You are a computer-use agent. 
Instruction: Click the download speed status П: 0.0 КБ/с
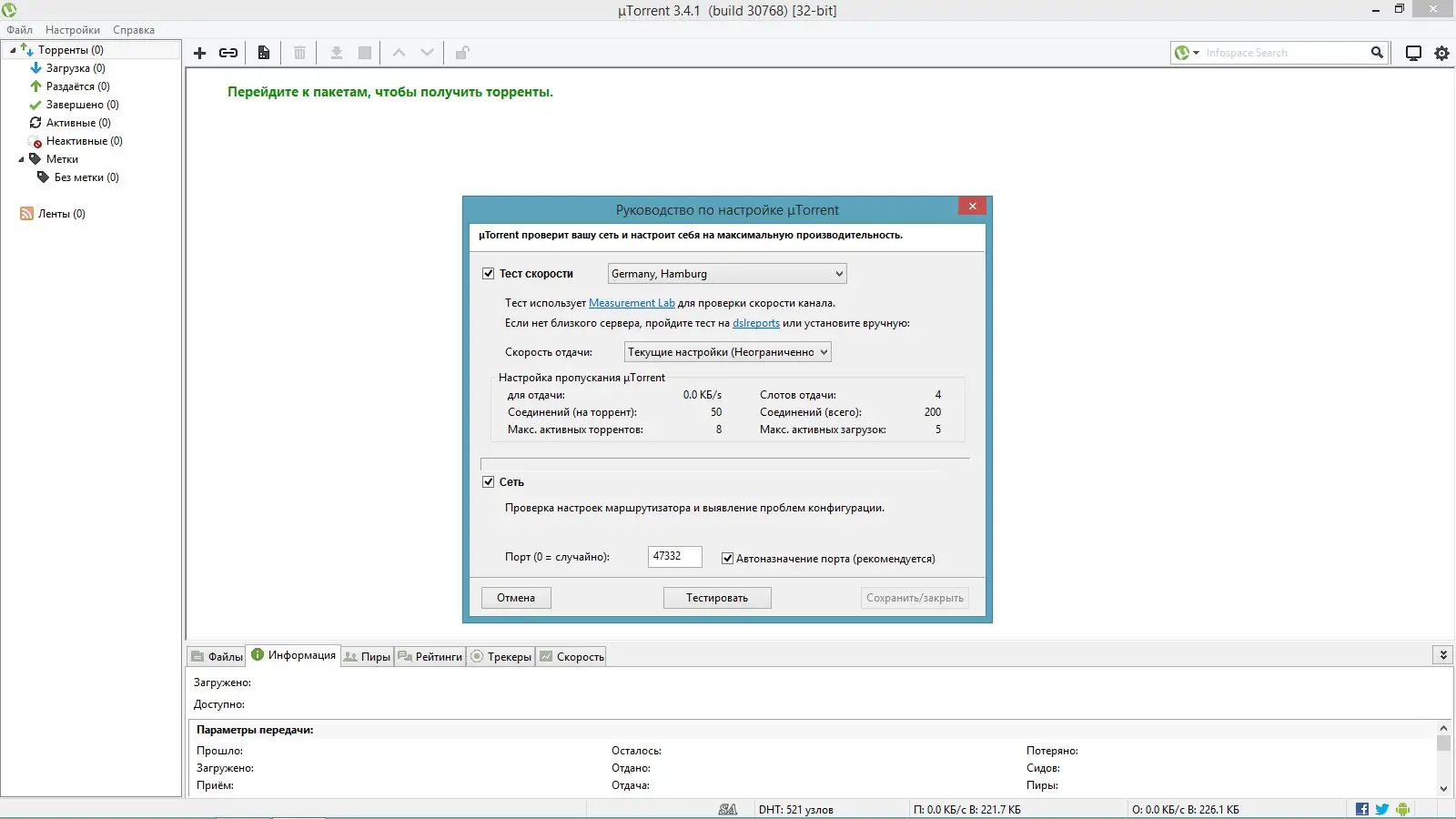pyautogui.click(x=967, y=810)
